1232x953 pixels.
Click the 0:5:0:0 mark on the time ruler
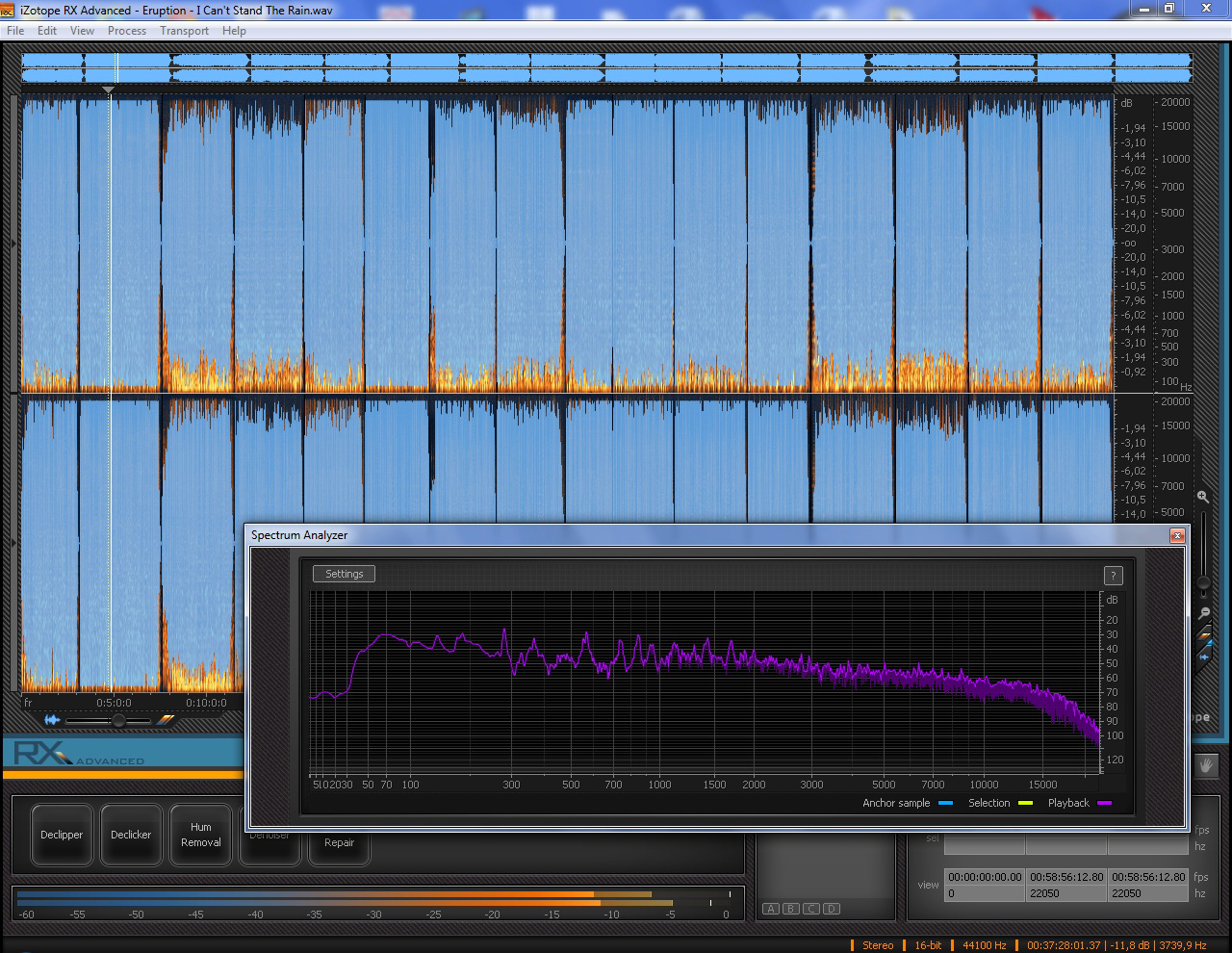114,703
